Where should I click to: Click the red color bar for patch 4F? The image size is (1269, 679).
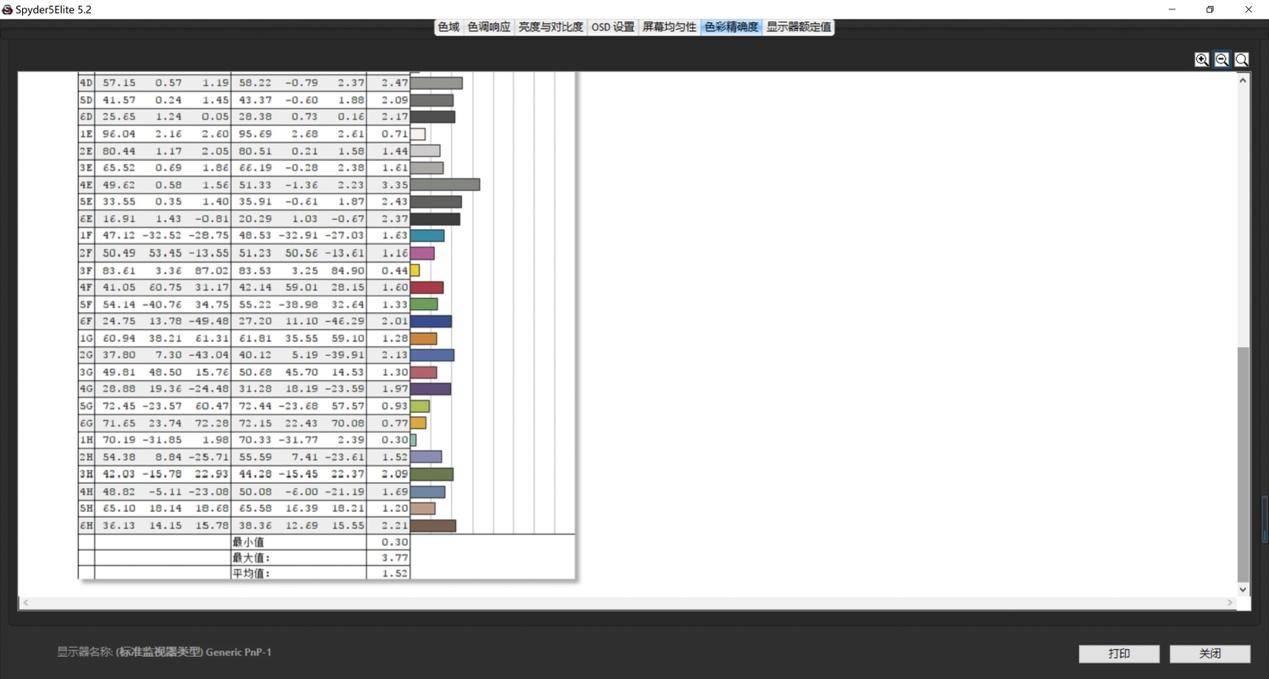pos(427,287)
